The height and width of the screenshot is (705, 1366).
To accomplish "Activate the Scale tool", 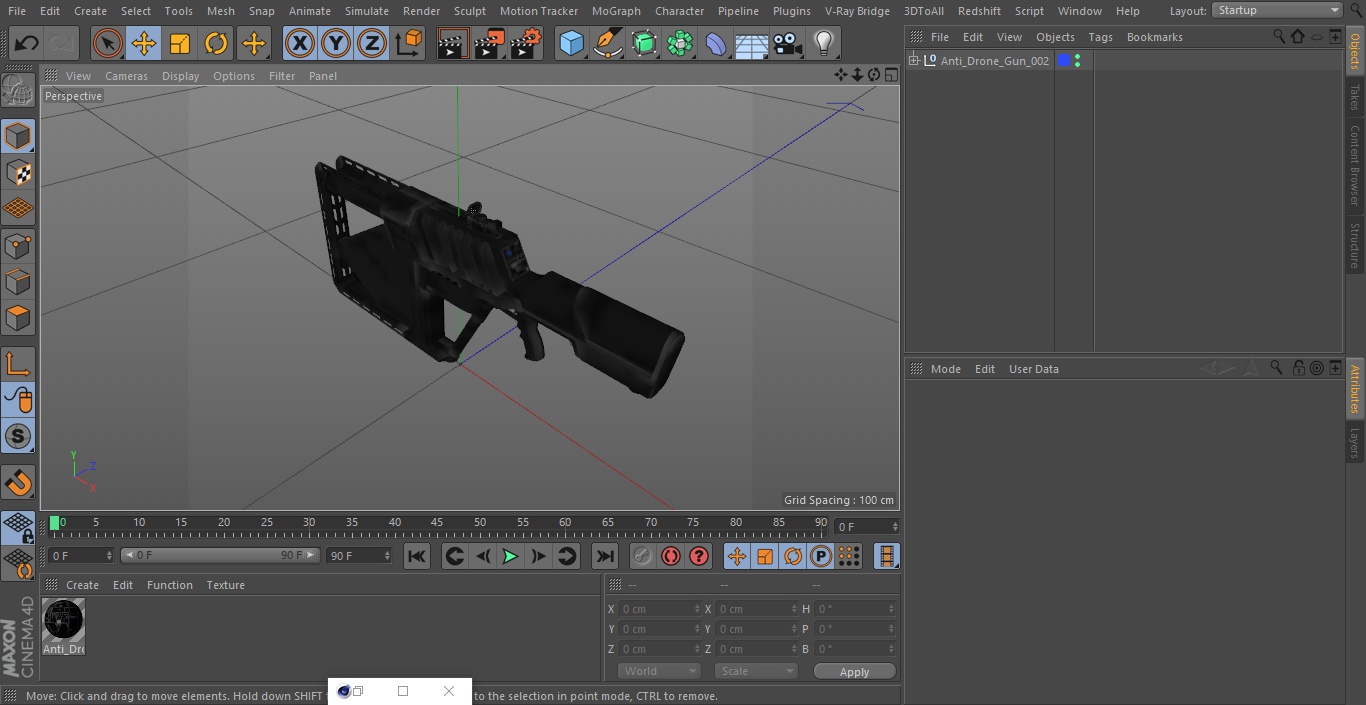I will (180, 43).
